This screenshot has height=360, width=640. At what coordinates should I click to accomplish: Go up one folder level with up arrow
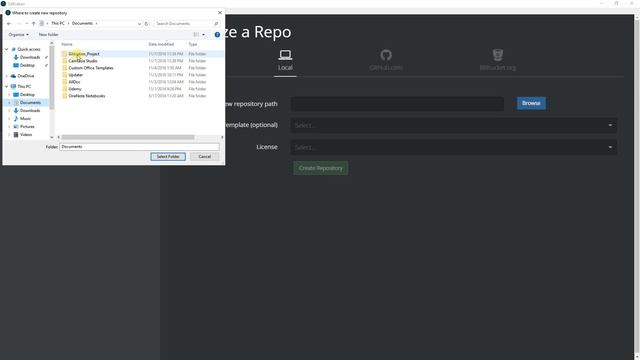[x=33, y=24]
